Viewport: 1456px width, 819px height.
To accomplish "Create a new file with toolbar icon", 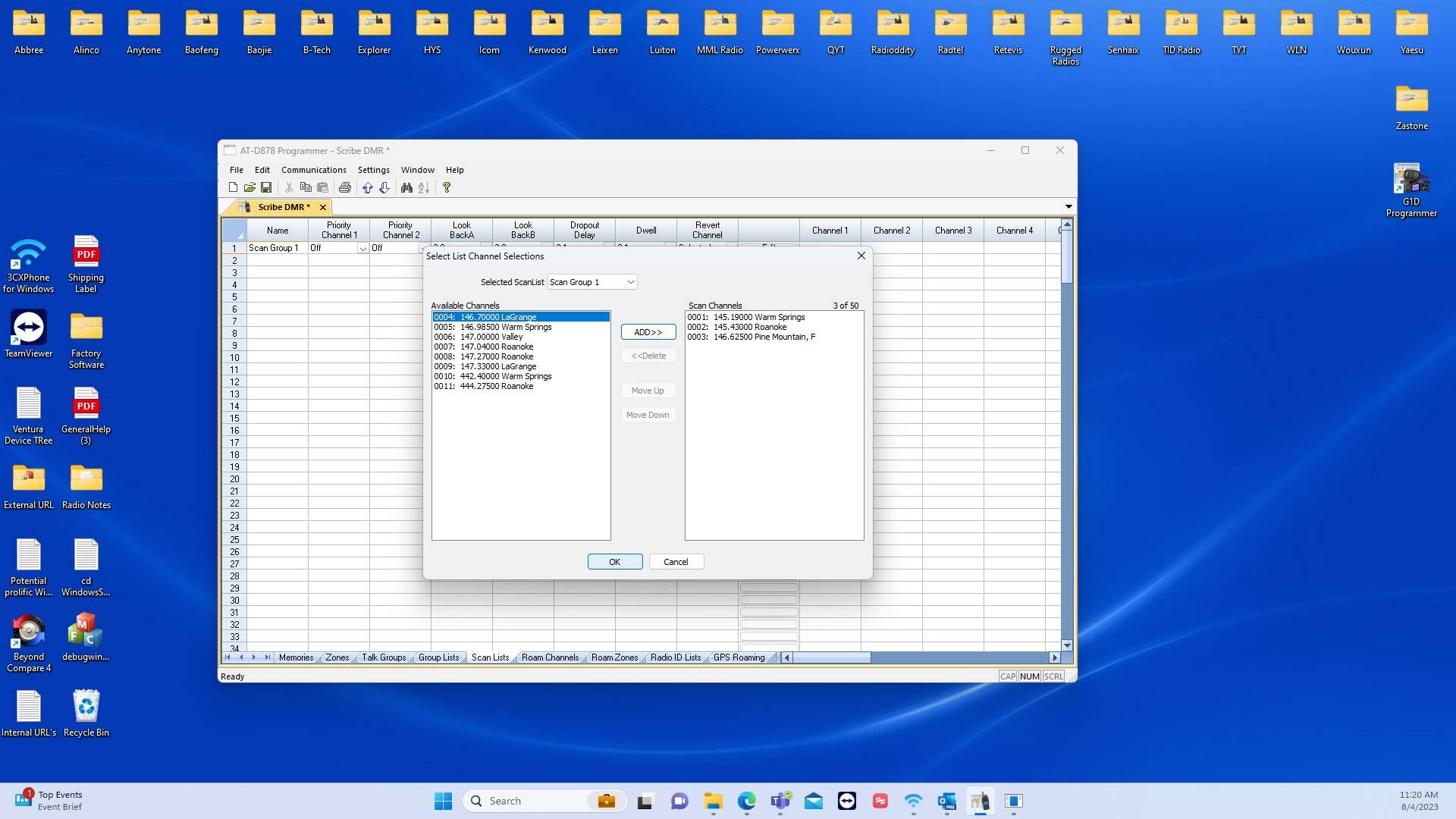I will pyautogui.click(x=233, y=187).
